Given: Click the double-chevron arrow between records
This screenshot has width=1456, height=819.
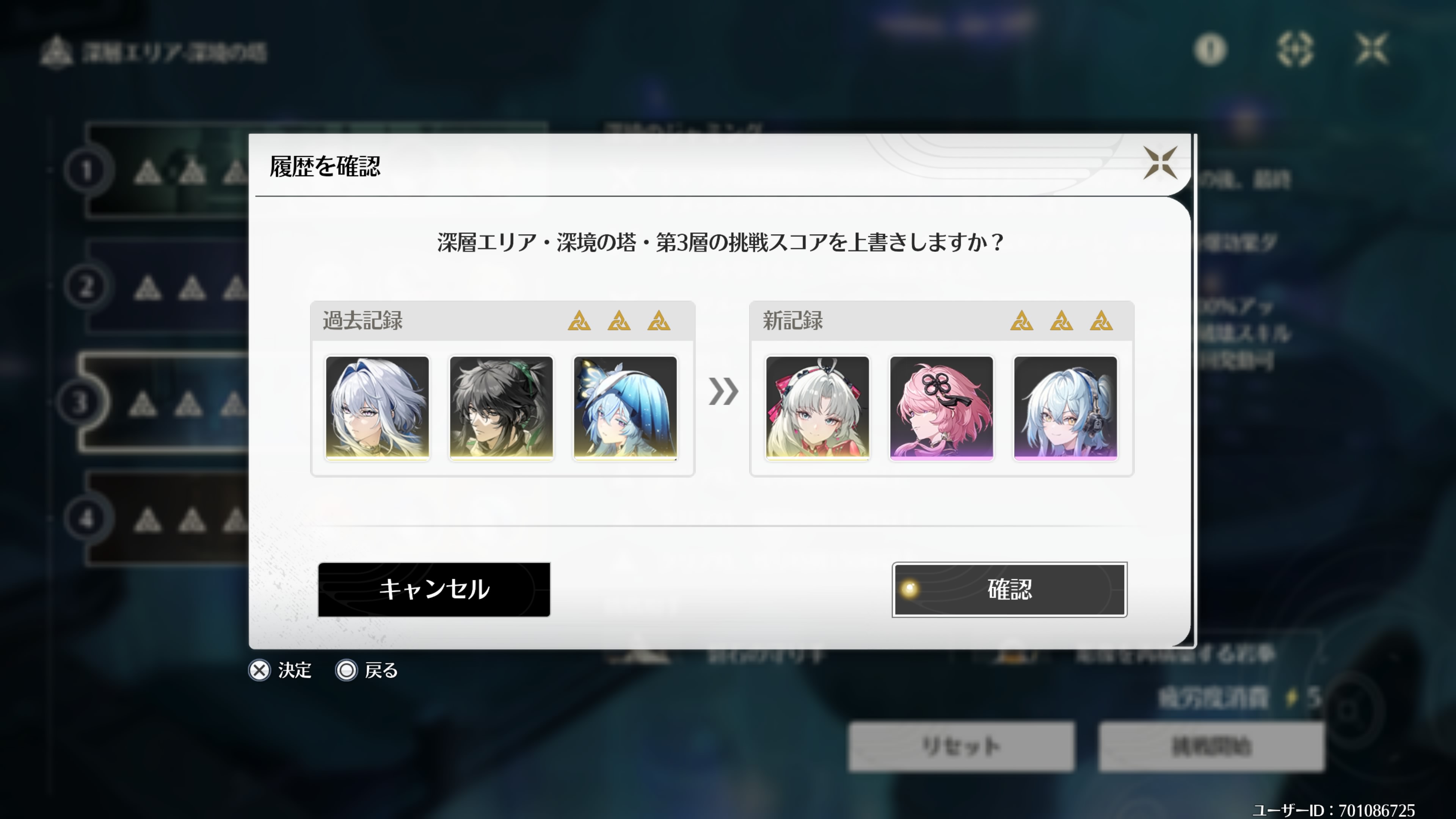Looking at the screenshot, I should [x=723, y=392].
